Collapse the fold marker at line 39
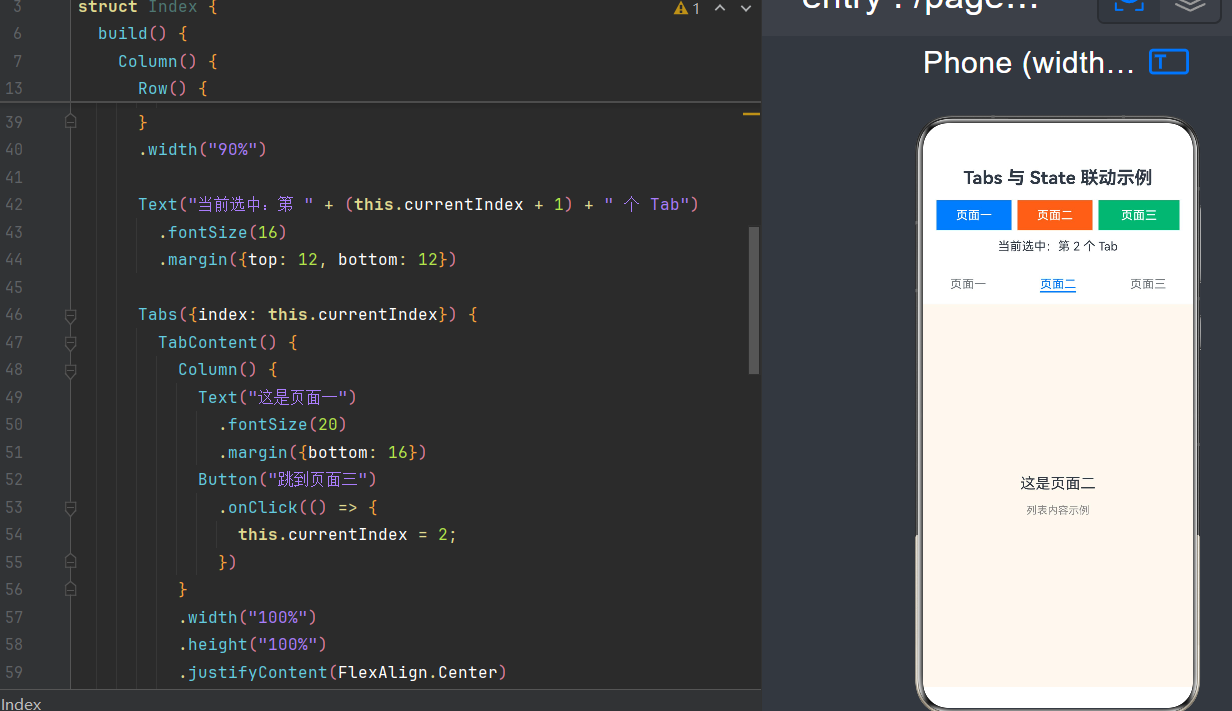 70,121
